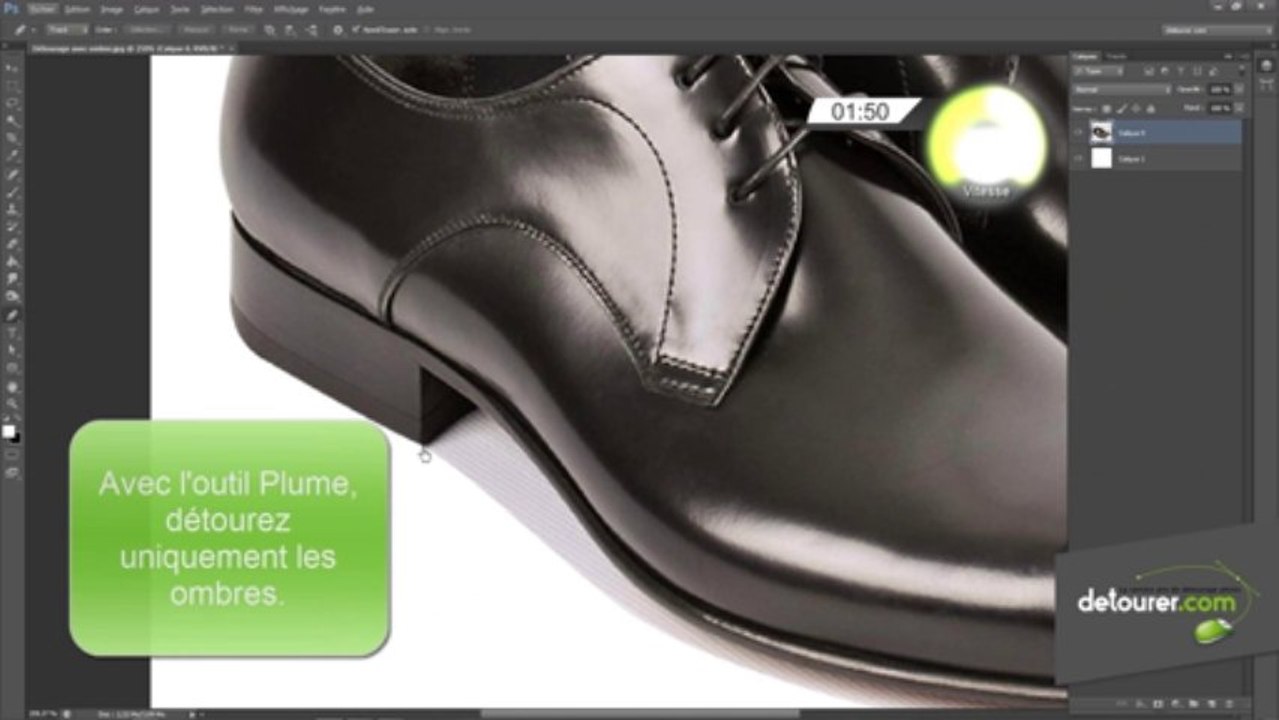Viewport: 1279px width, 720px height.
Task: Open the Layers panel flyout menu
Action: click(1244, 57)
